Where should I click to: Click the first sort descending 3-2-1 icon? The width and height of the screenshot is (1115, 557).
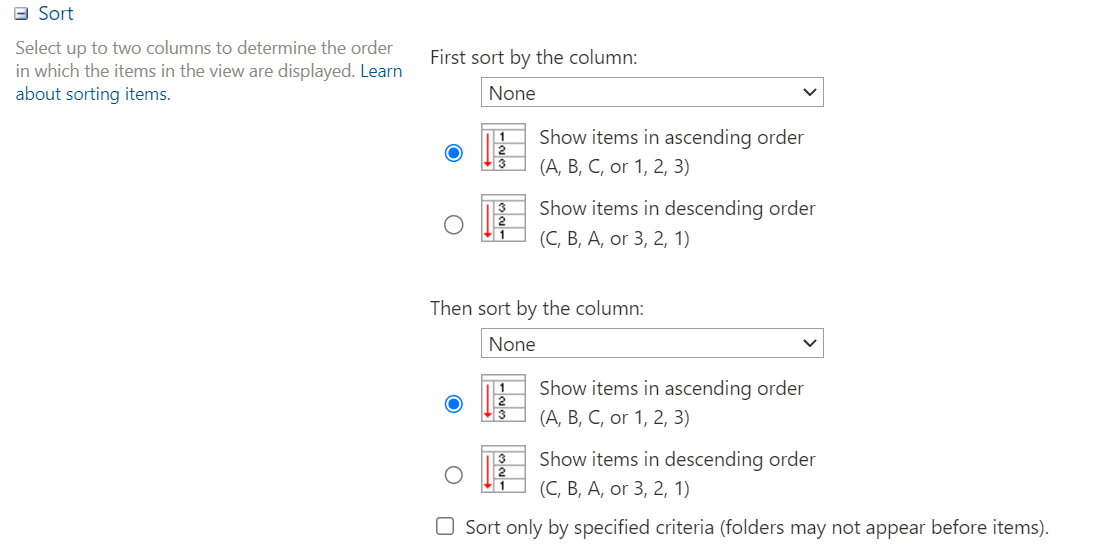pos(503,220)
